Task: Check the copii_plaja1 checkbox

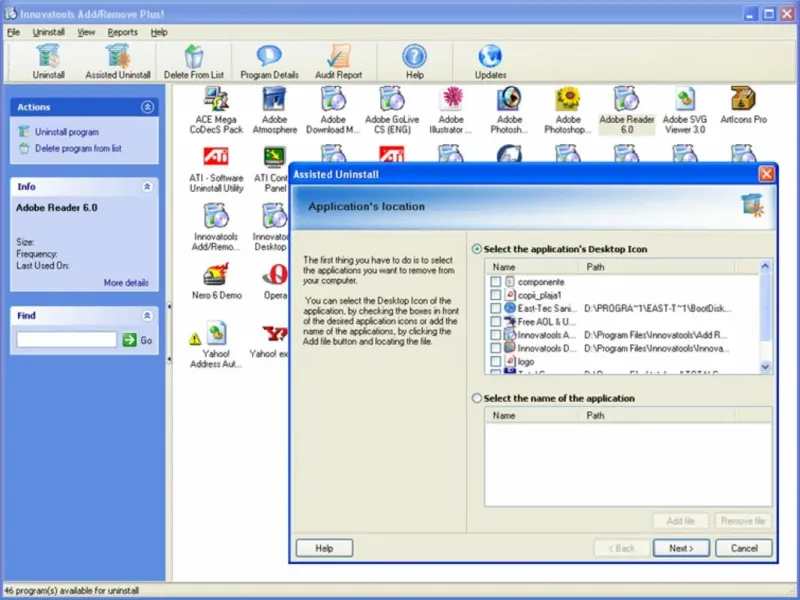Action: 495,295
